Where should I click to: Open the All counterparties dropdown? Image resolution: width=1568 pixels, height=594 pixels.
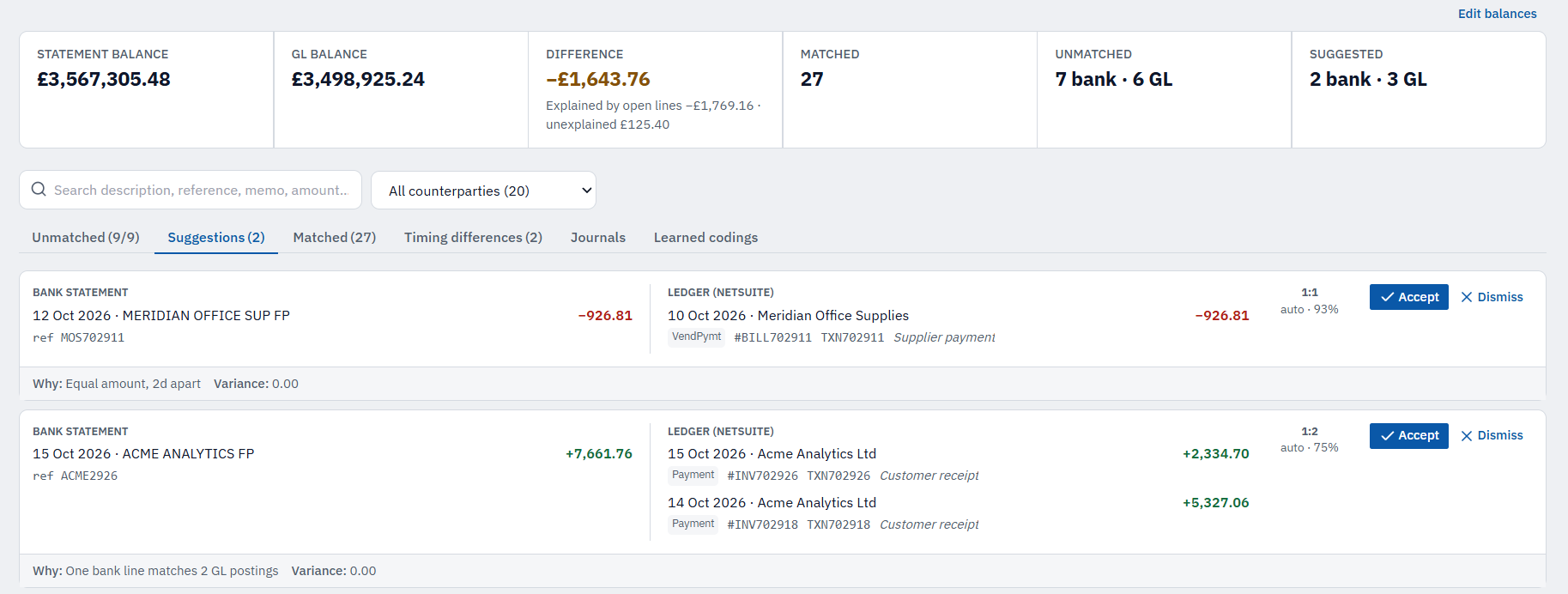click(x=483, y=191)
